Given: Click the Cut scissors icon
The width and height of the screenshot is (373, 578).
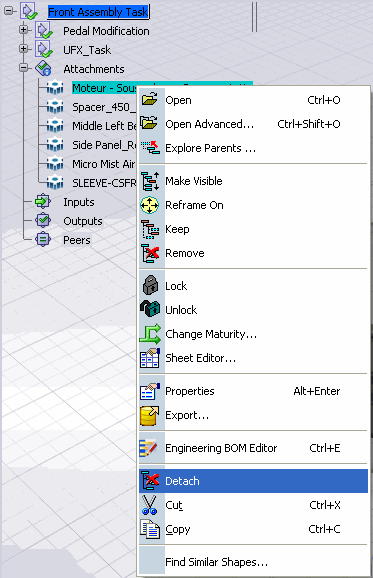Looking at the screenshot, I should 149,505.
